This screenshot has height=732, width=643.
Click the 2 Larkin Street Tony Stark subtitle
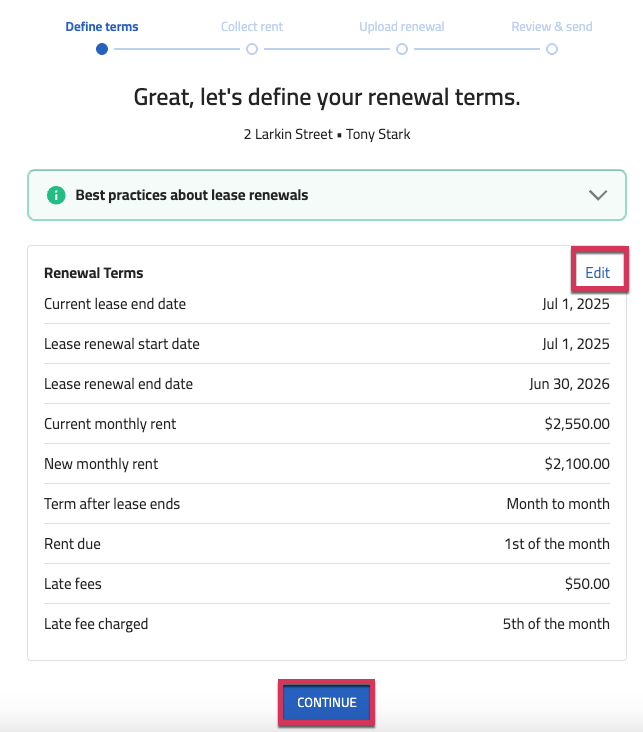[327, 134]
